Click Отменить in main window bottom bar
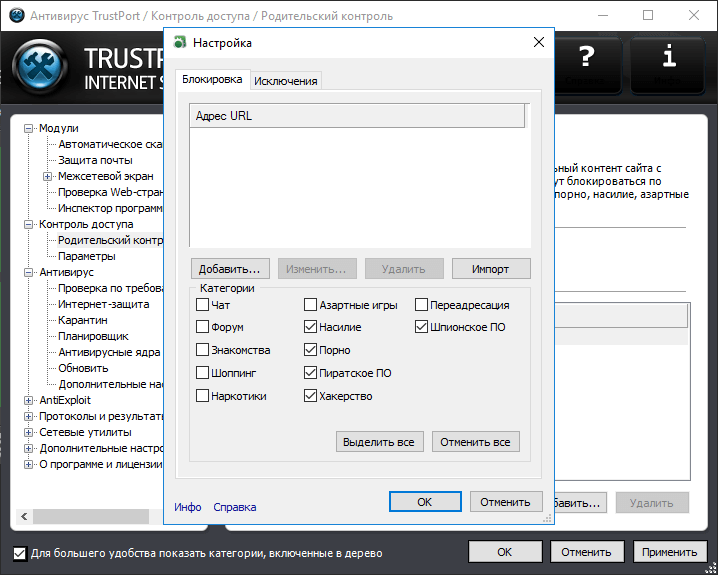This screenshot has width=718, height=575. coord(587,552)
